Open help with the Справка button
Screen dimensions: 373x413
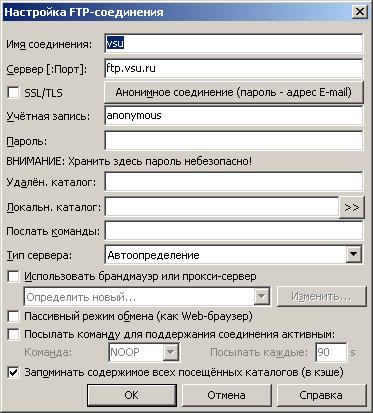click(321, 395)
